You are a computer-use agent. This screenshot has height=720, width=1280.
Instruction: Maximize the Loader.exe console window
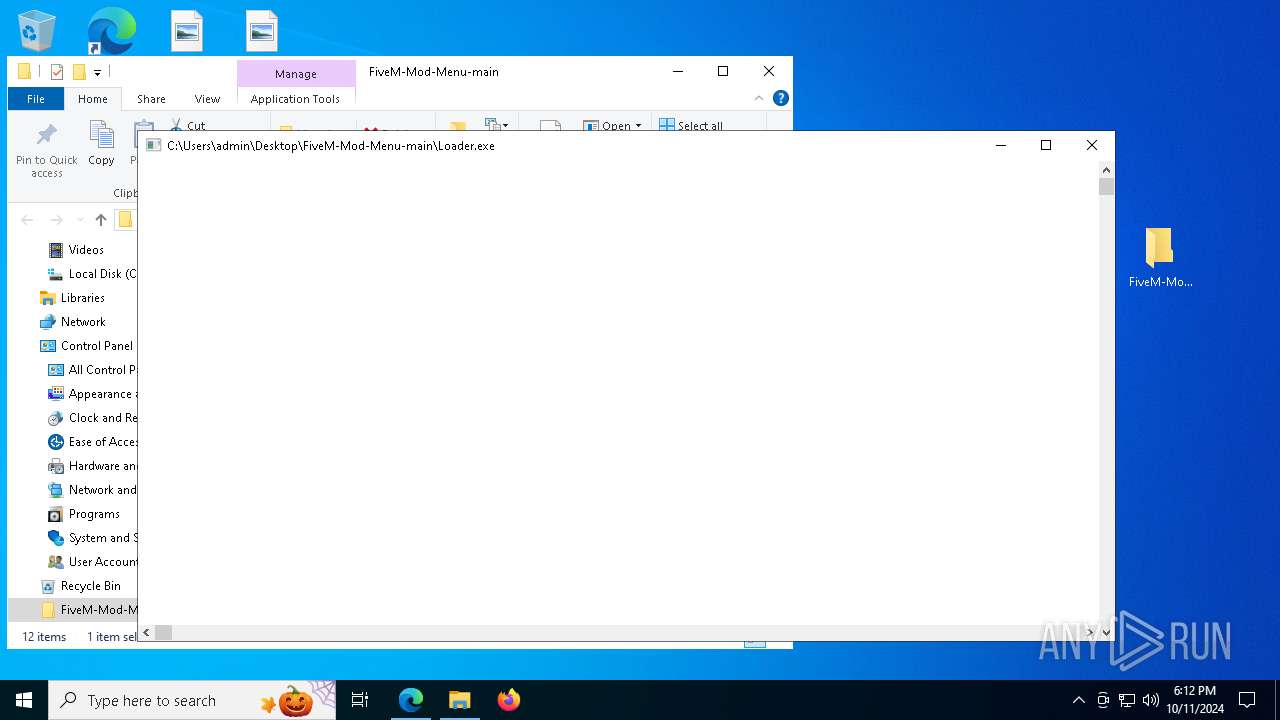(1046, 145)
